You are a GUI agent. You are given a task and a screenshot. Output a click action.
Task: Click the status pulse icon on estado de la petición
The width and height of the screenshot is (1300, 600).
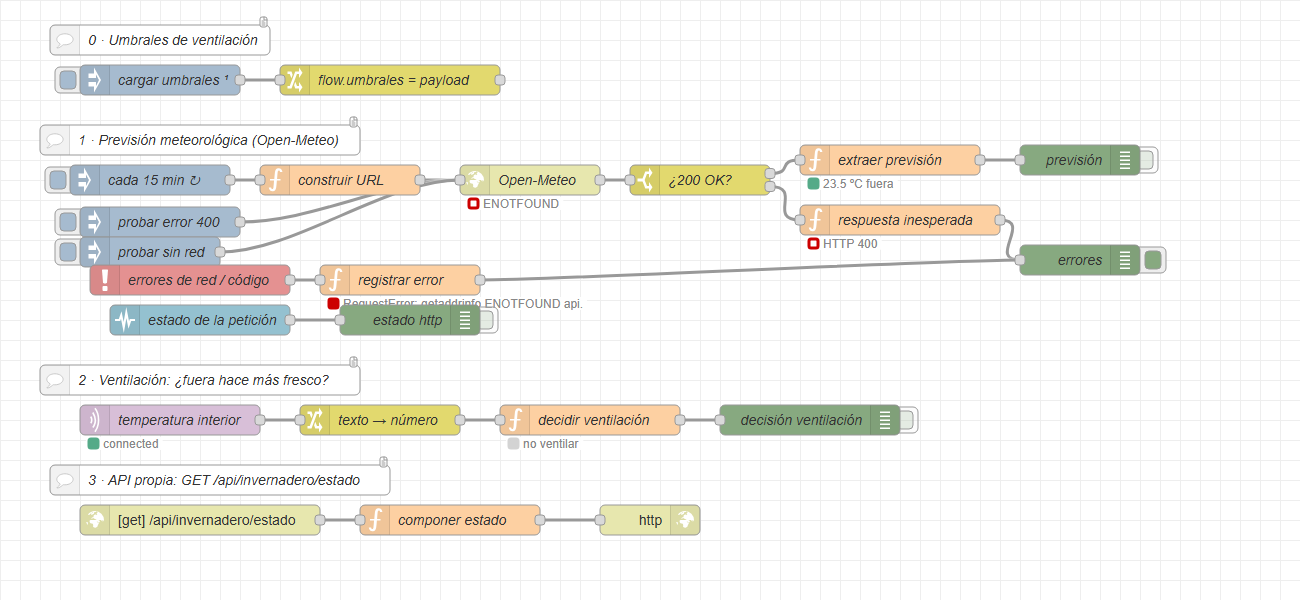click(x=125, y=320)
